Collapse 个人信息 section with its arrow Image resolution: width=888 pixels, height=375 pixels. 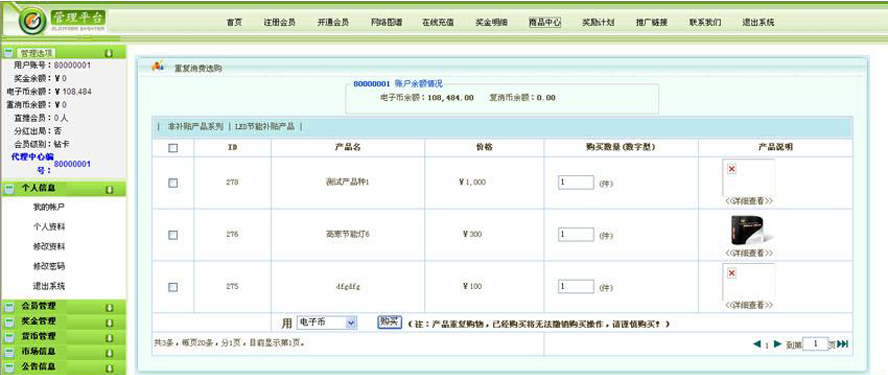tap(109, 190)
